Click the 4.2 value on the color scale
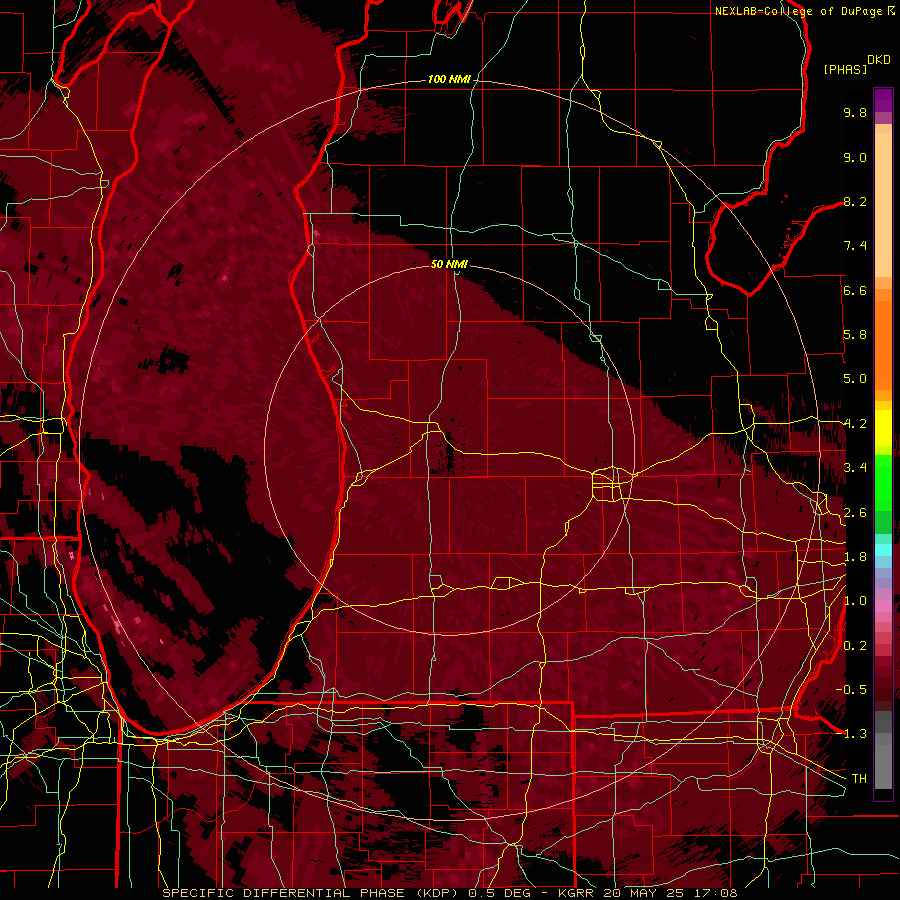This screenshot has width=900, height=900. tap(855, 424)
